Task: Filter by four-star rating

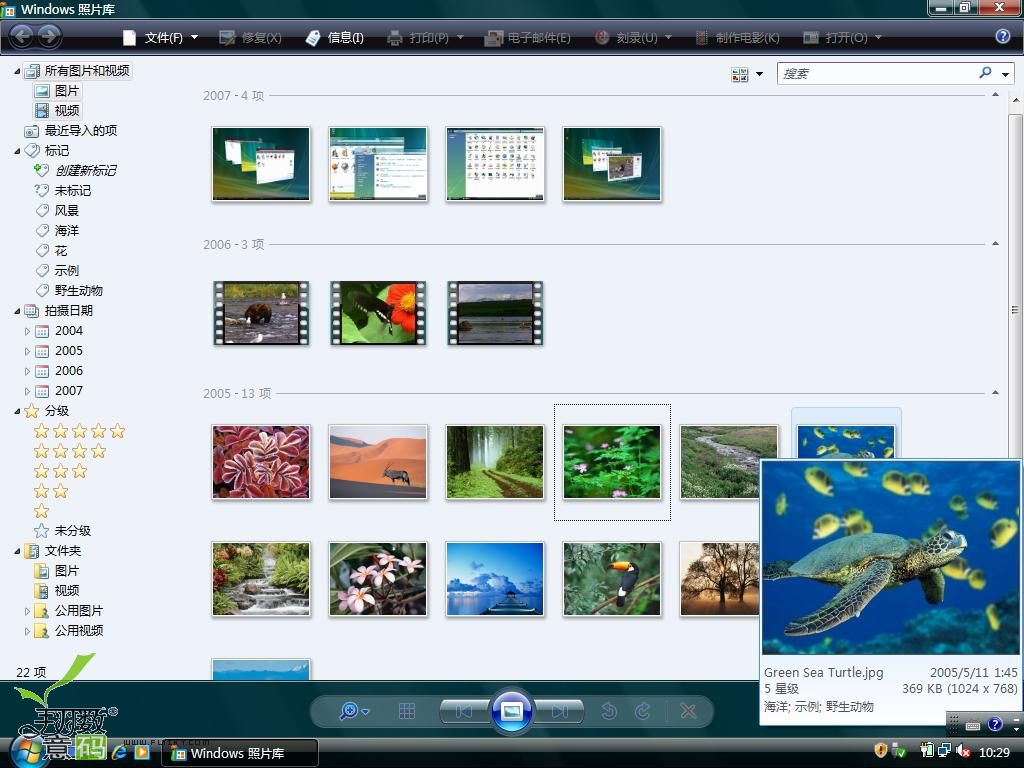Action: point(70,451)
